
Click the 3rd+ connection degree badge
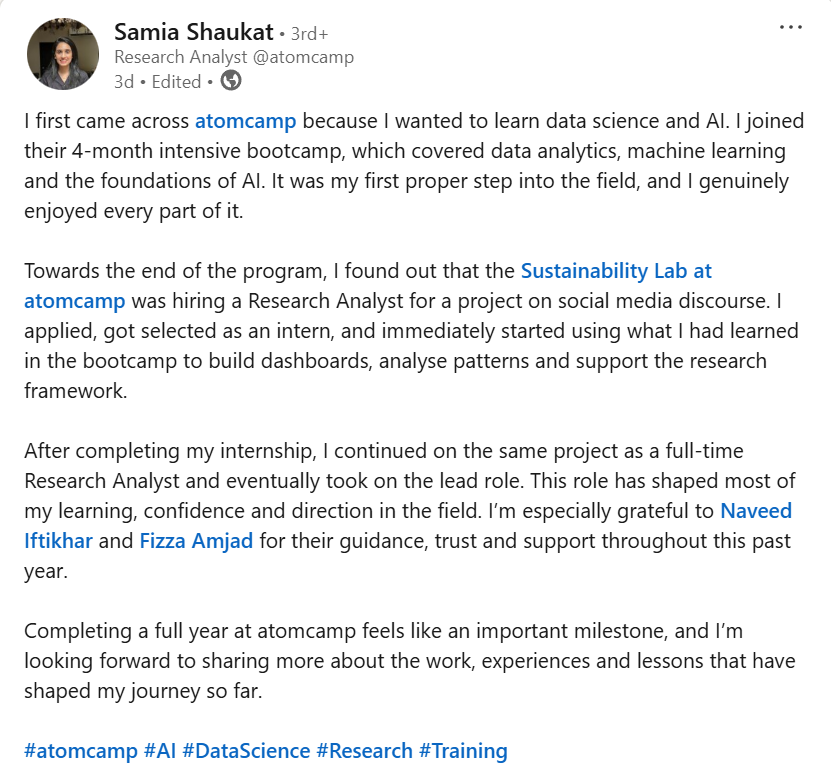tap(309, 33)
